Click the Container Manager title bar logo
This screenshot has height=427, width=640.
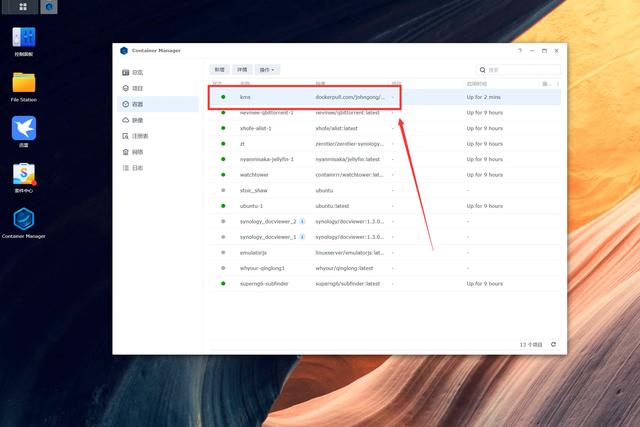coord(124,51)
